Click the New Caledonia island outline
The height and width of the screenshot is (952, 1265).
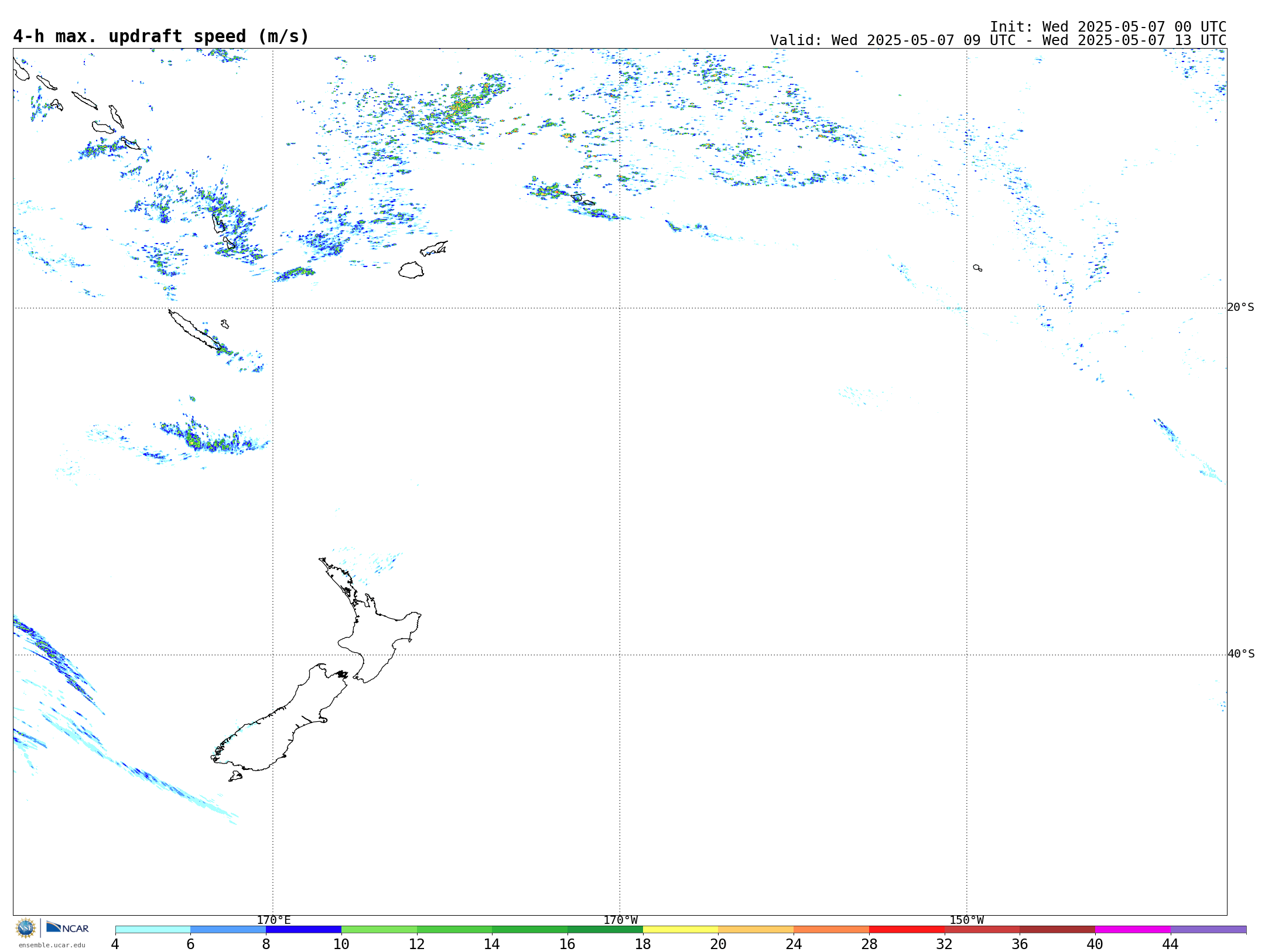[x=196, y=331]
